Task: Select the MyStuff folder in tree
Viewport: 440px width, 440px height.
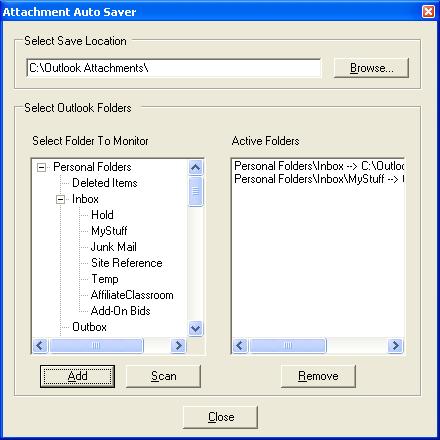Action: point(109,231)
